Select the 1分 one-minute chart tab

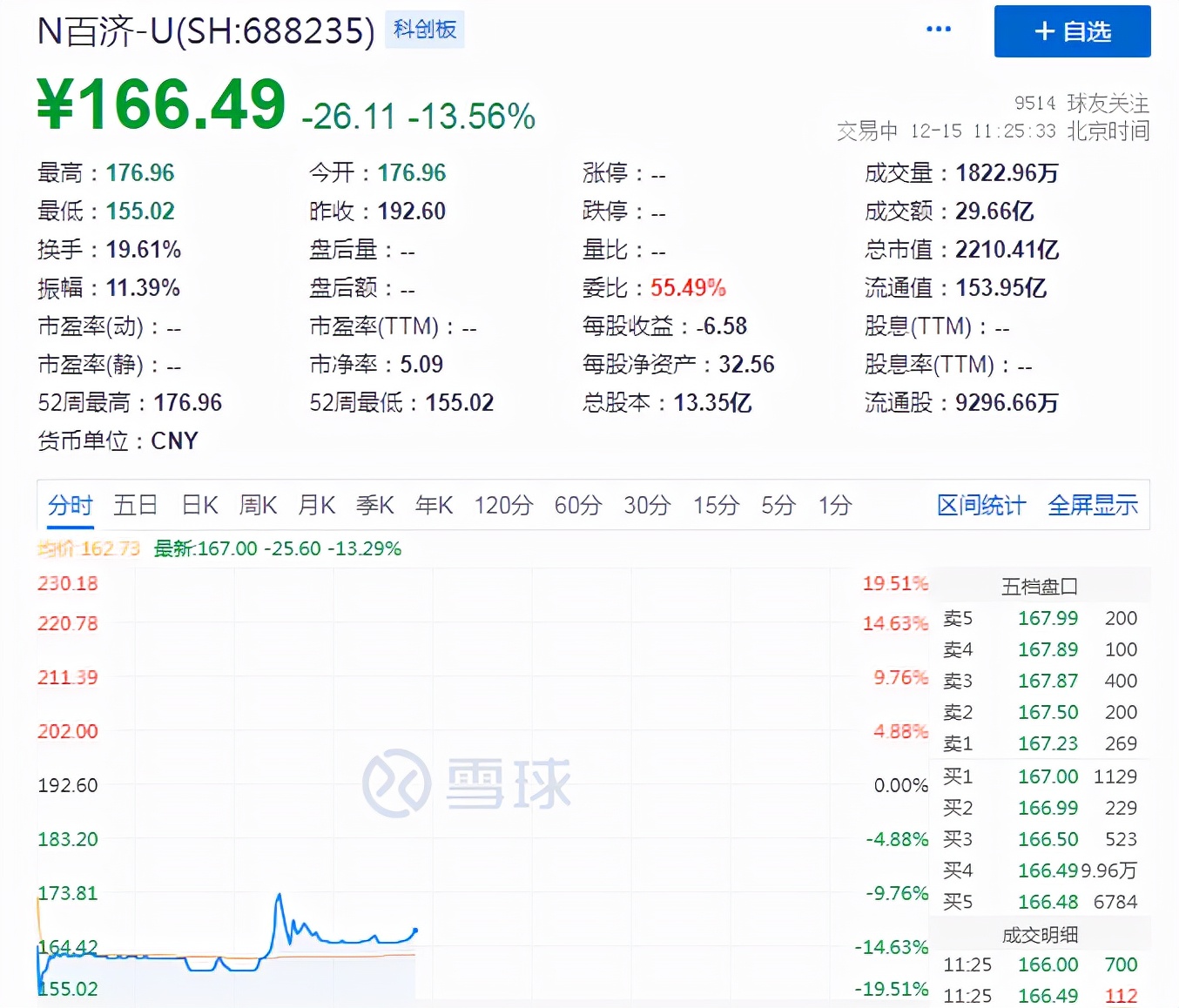(x=833, y=505)
